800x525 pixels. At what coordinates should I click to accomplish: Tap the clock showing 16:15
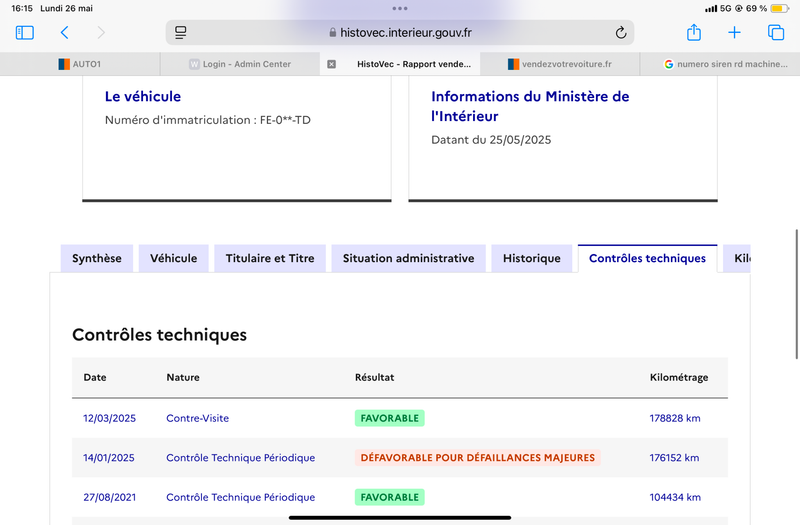point(22,8)
